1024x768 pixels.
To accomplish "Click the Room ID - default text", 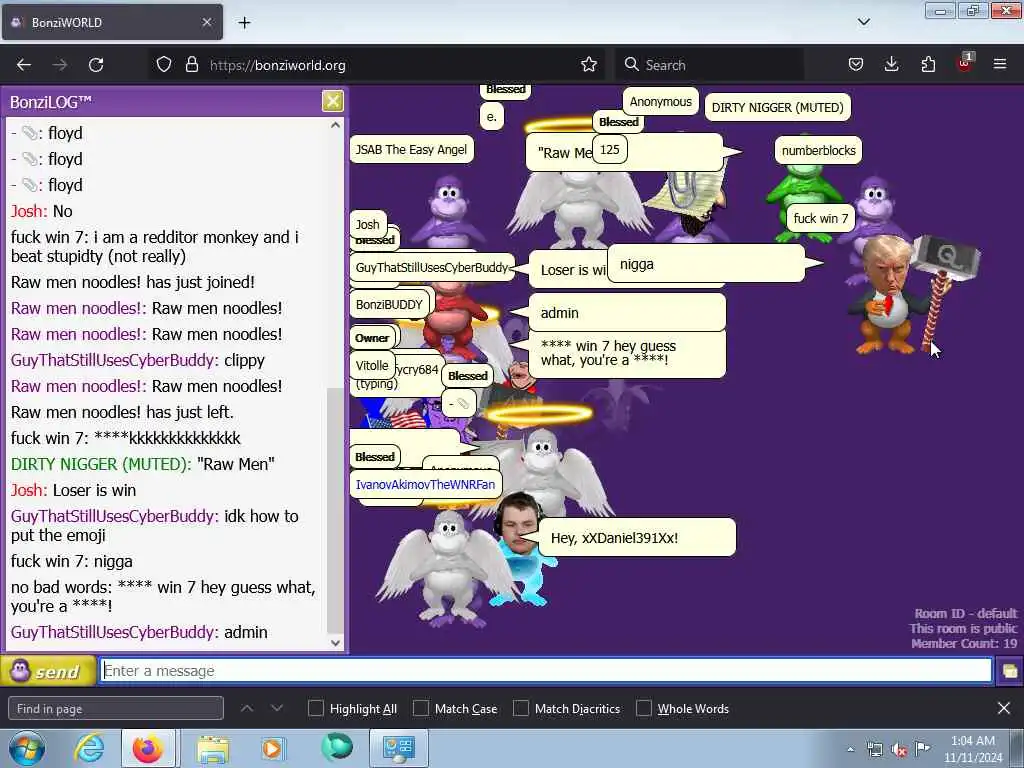I will click(965, 613).
